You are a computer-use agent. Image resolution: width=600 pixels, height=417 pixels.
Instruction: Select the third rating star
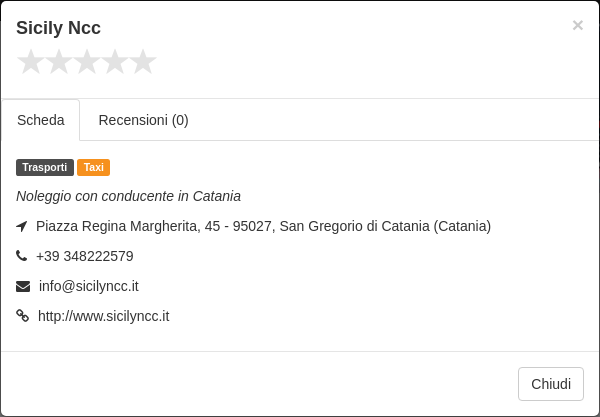click(x=87, y=62)
